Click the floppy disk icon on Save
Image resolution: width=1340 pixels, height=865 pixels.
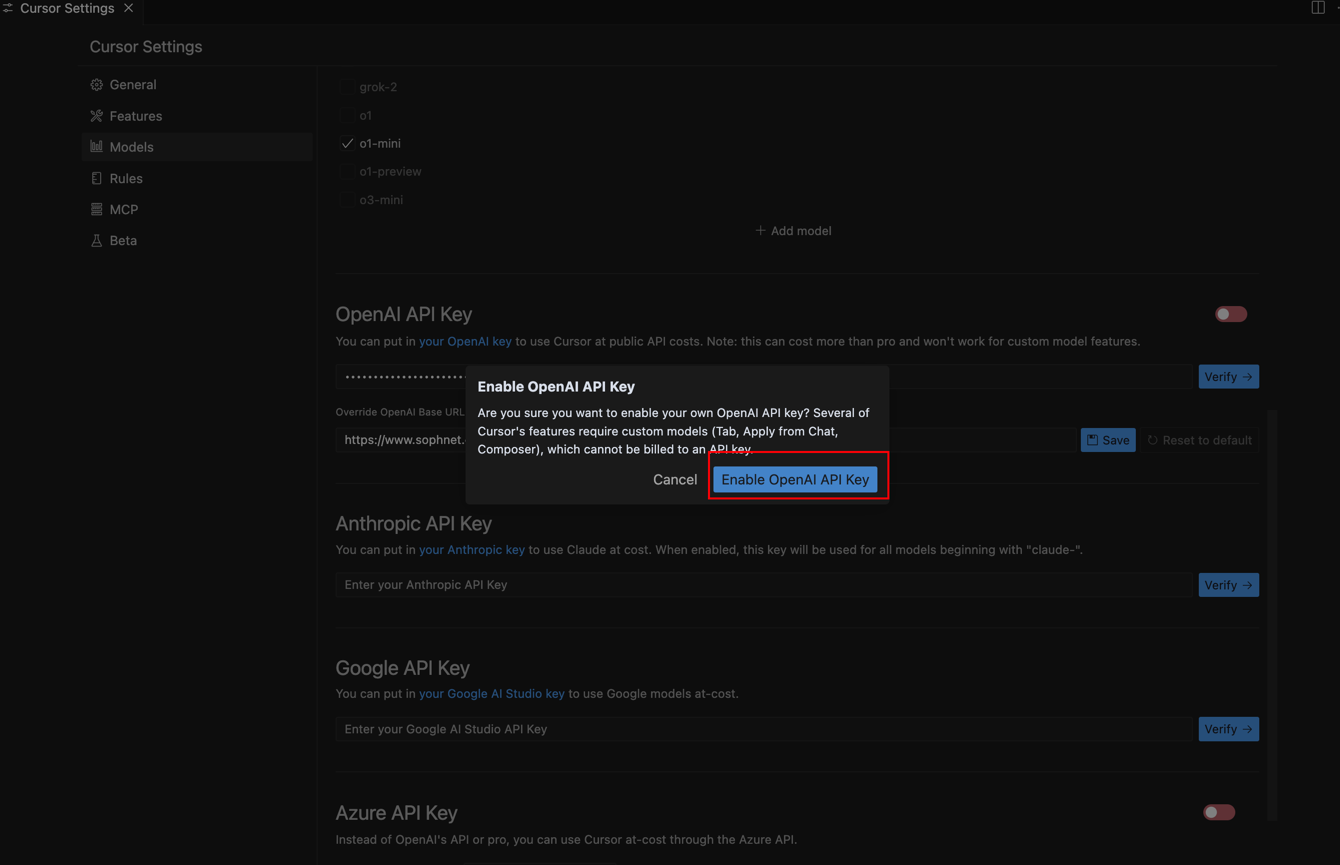[x=1093, y=440]
